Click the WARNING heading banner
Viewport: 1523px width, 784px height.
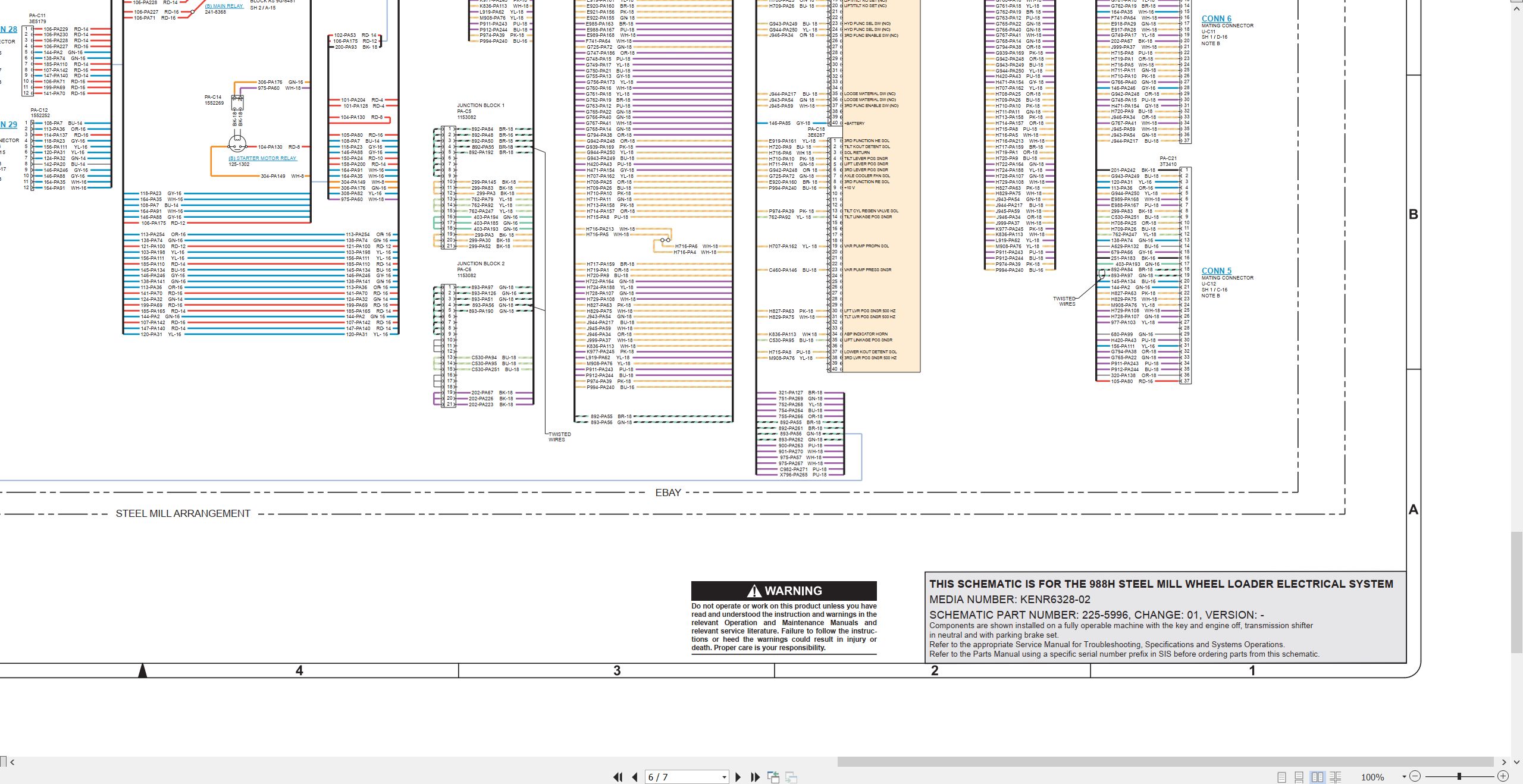[784, 591]
